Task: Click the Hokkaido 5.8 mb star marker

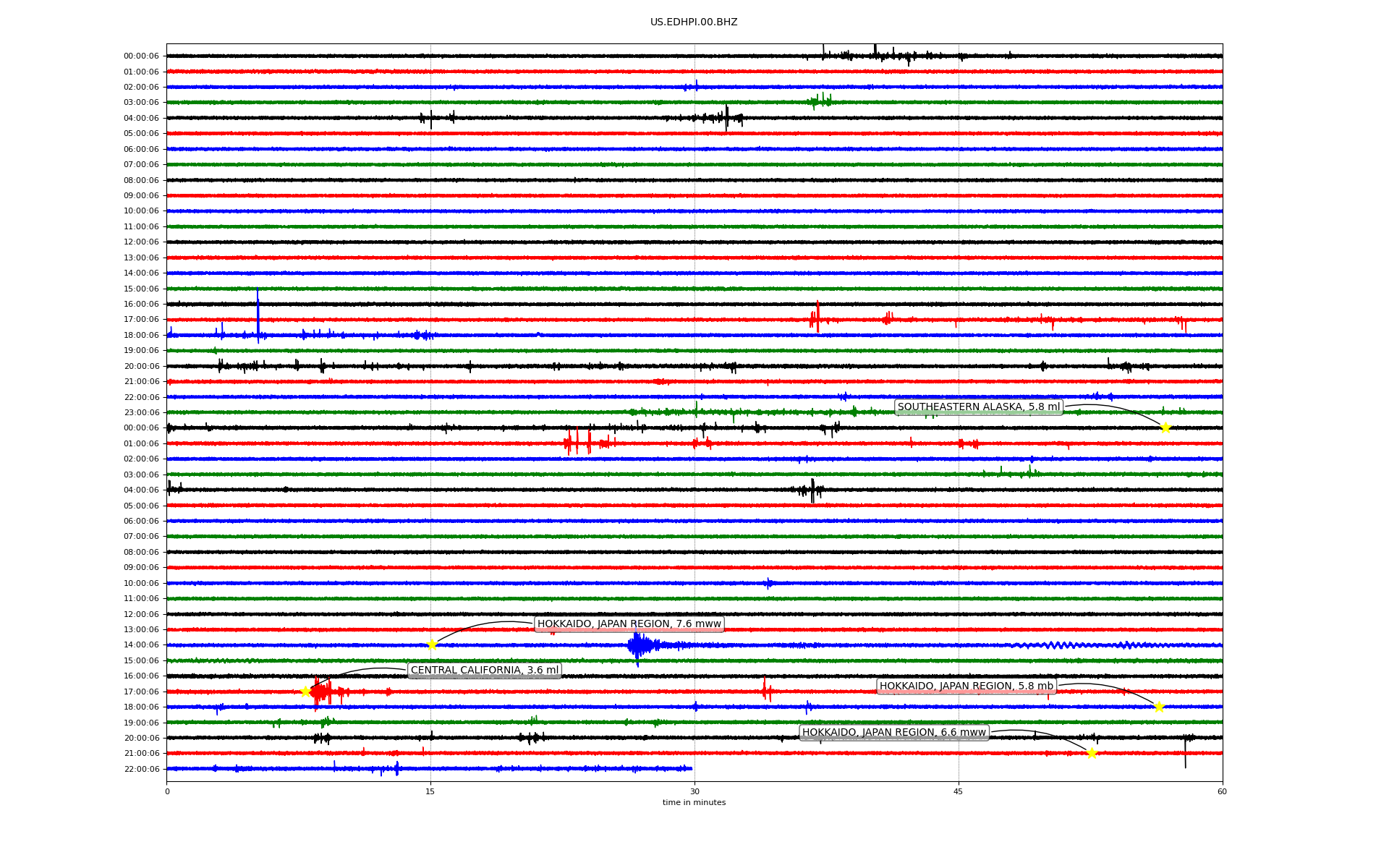Action: [1159, 707]
